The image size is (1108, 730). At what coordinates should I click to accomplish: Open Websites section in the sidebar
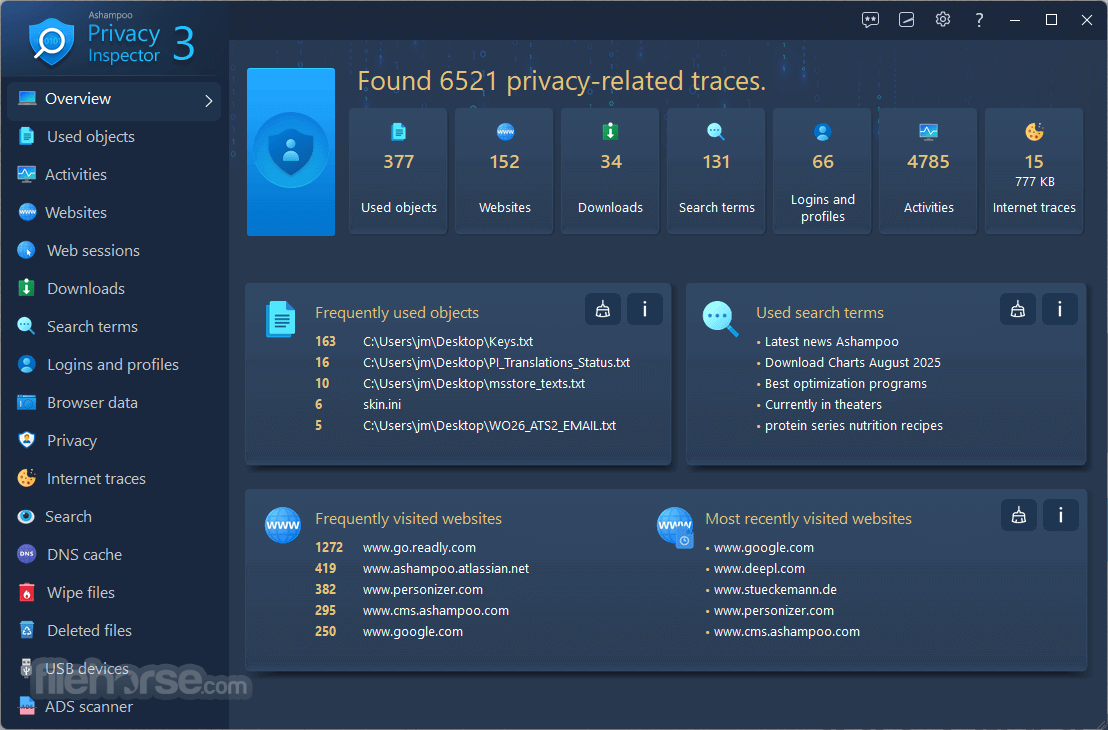[x=76, y=213]
